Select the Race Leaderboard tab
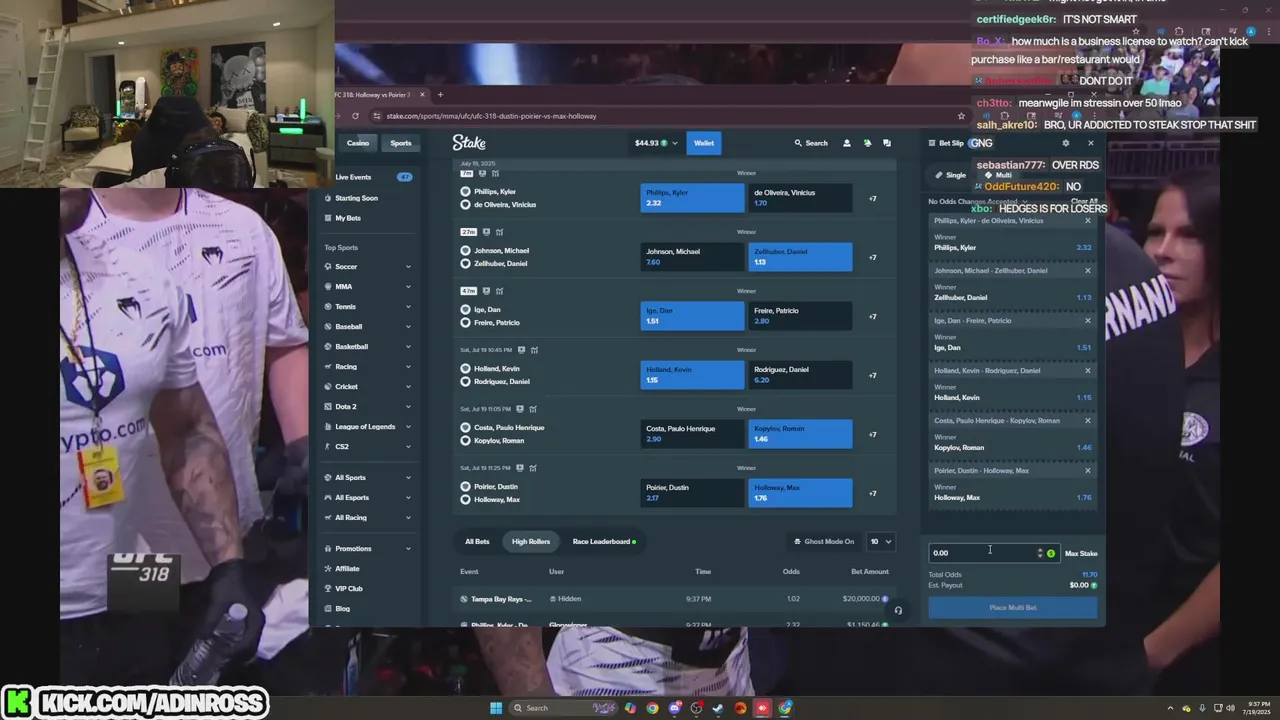Viewport: 1280px width, 720px height. (604, 542)
